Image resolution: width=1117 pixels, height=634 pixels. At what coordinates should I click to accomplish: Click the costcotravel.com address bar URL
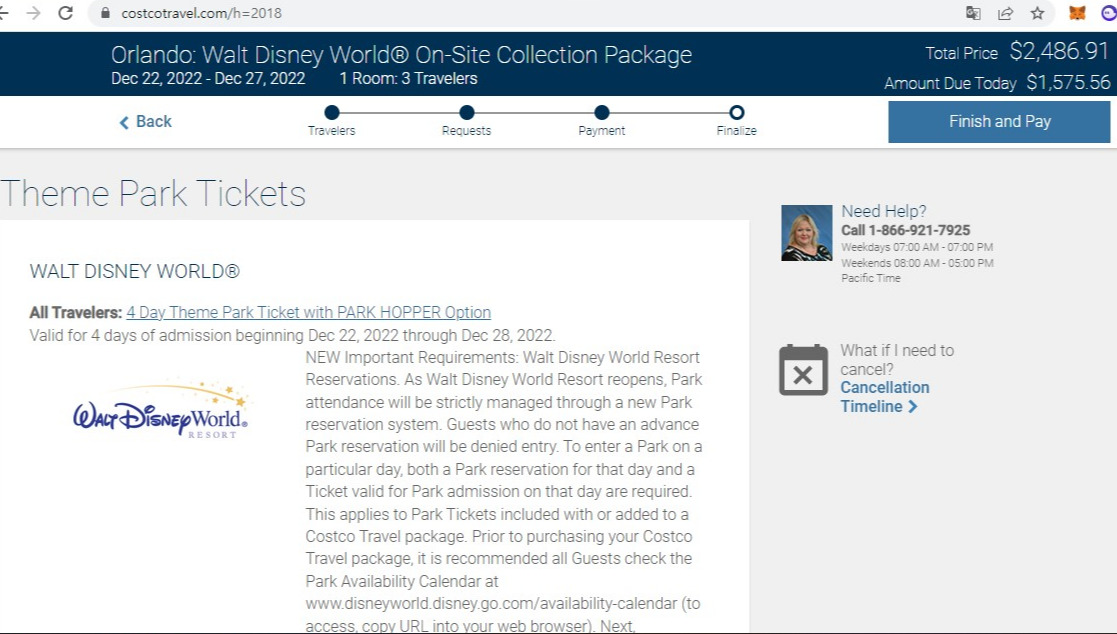pos(202,13)
